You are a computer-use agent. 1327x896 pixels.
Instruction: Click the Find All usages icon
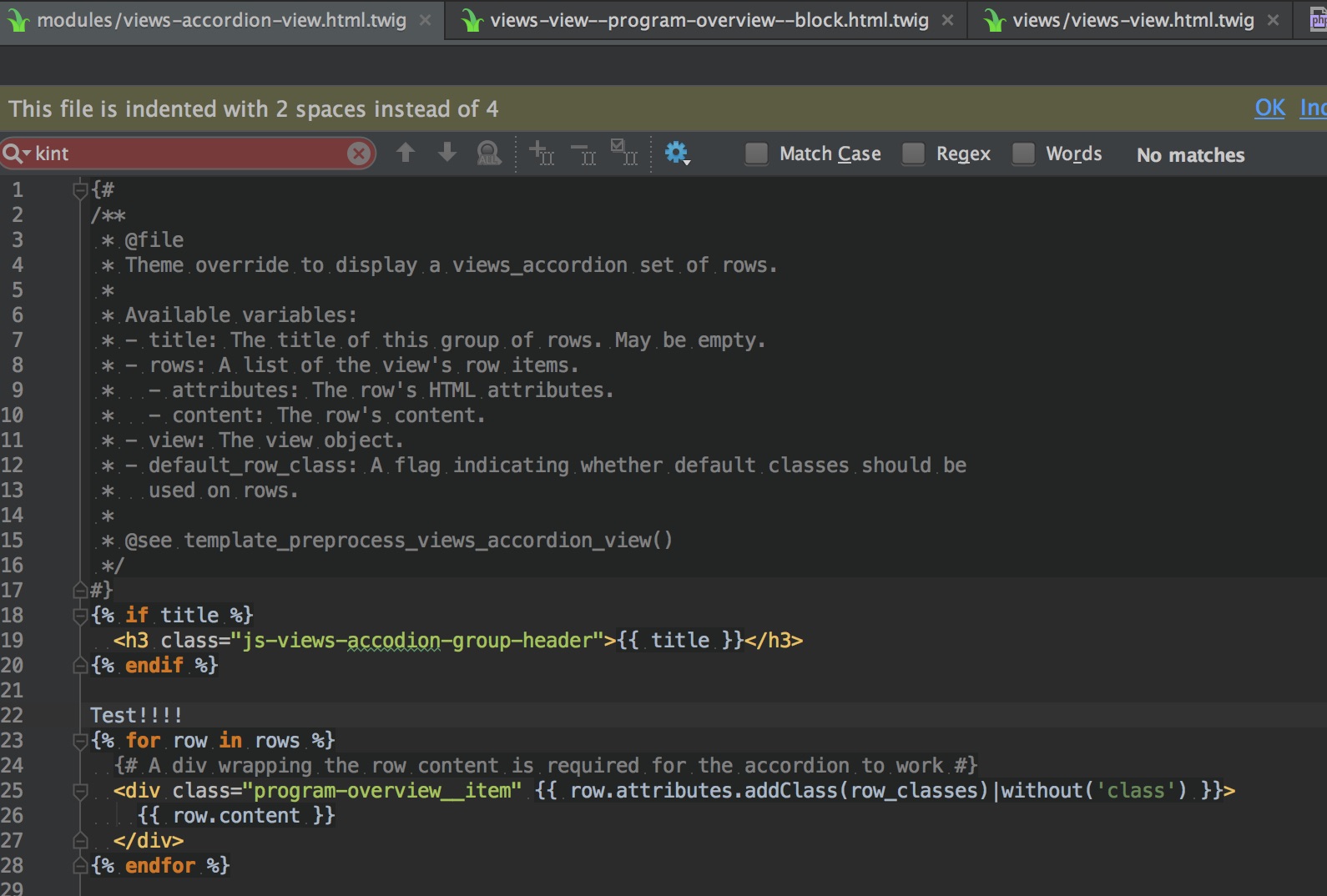point(489,154)
